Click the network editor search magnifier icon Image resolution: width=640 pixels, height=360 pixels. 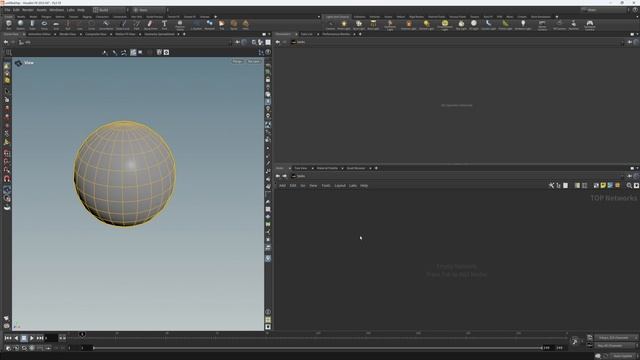tap(629, 185)
